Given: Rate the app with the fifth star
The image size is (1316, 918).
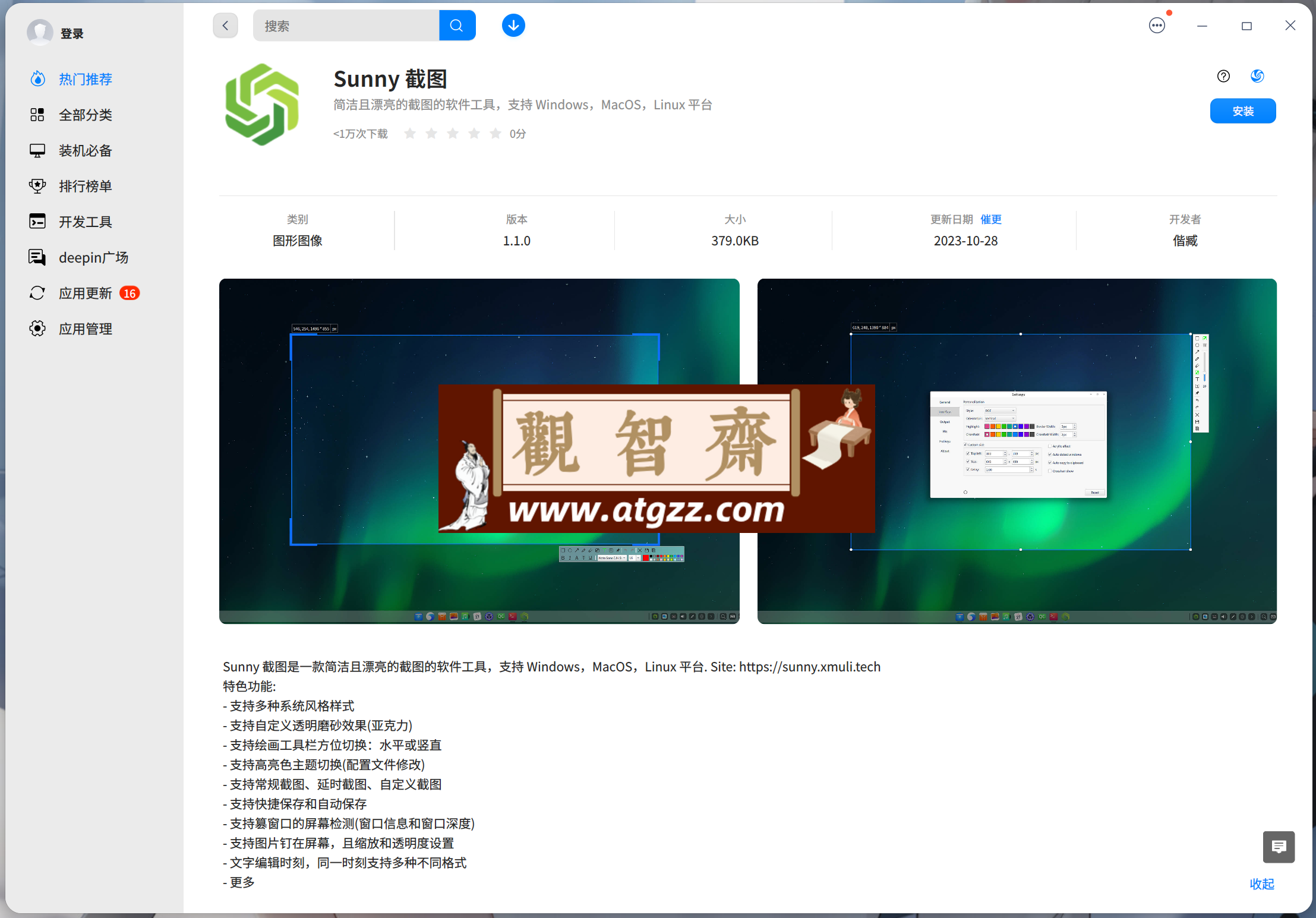Looking at the screenshot, I should click(x=496, y=134).
